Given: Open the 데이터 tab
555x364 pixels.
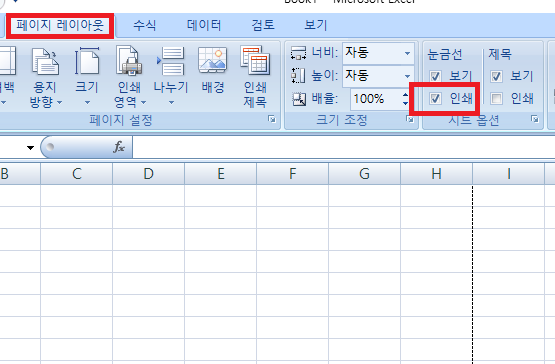Looking at the screenshot, I should click(204, 25).
